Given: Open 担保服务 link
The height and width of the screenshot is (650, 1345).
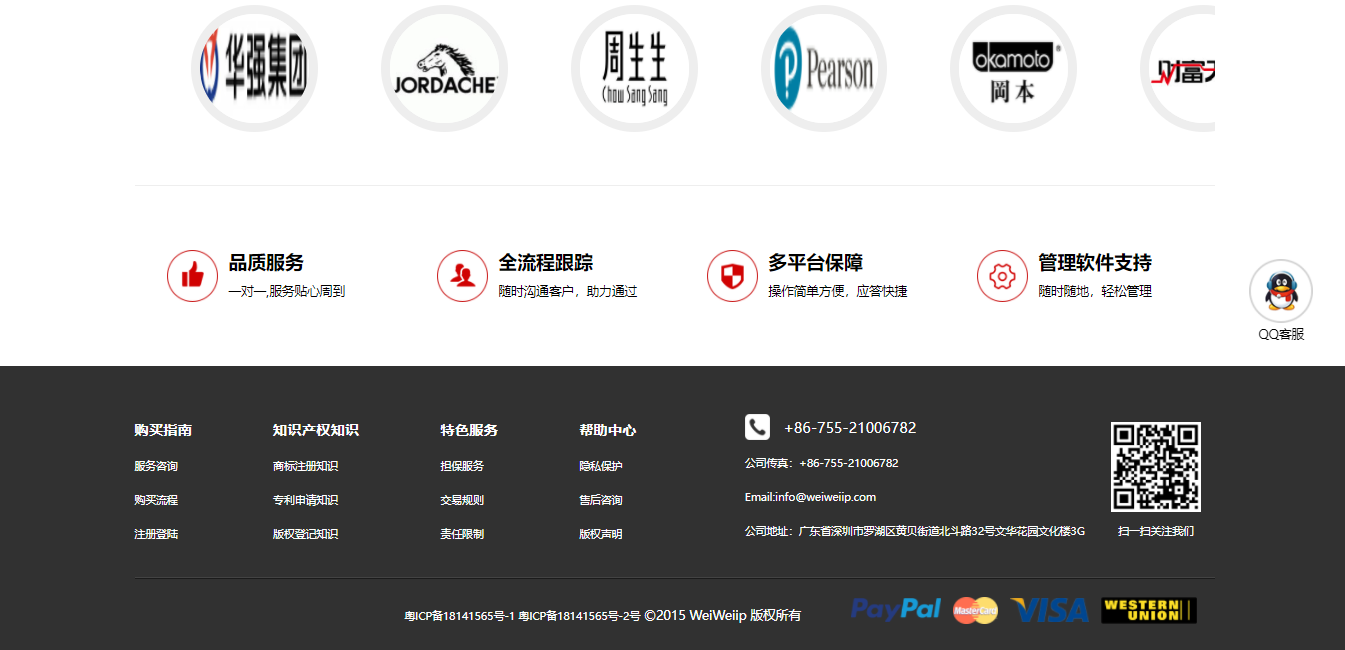Looking at the screenshot, I should point(462,466).
